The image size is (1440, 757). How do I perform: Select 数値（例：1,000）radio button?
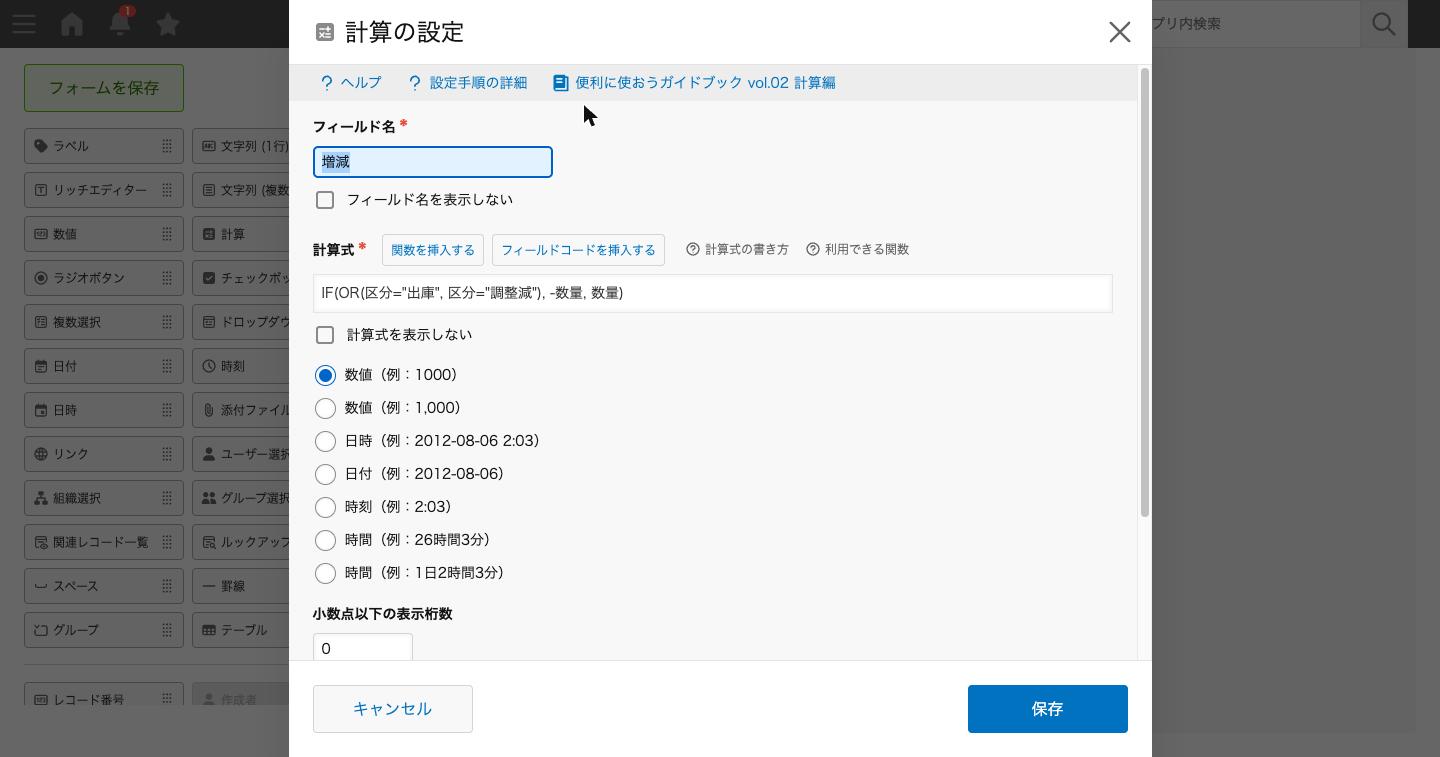[x=325, y=408]
